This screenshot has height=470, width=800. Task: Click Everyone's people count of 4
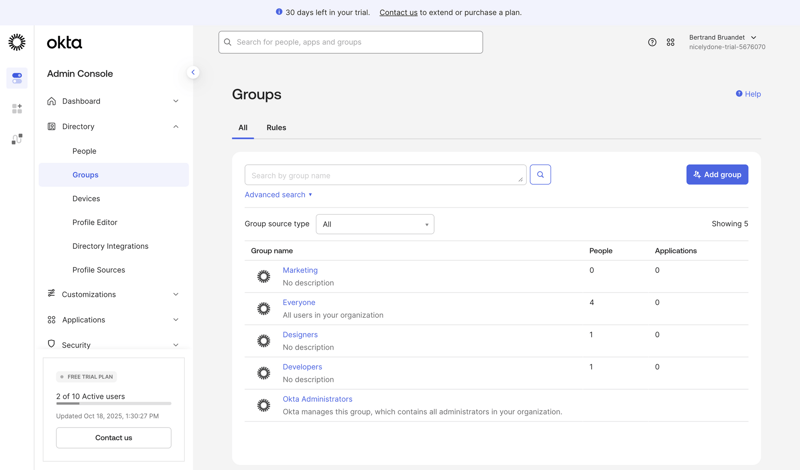(x=591, y=302)
